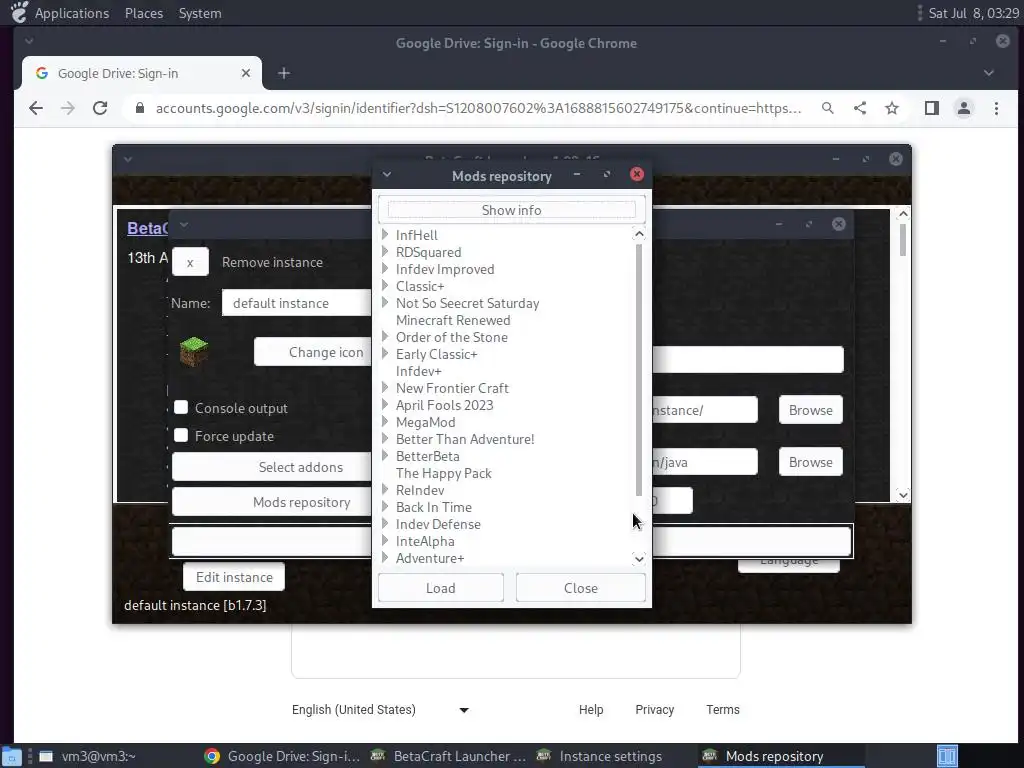
Task: Show desktop using bottom-left panel icon
Action: point(12,756)
